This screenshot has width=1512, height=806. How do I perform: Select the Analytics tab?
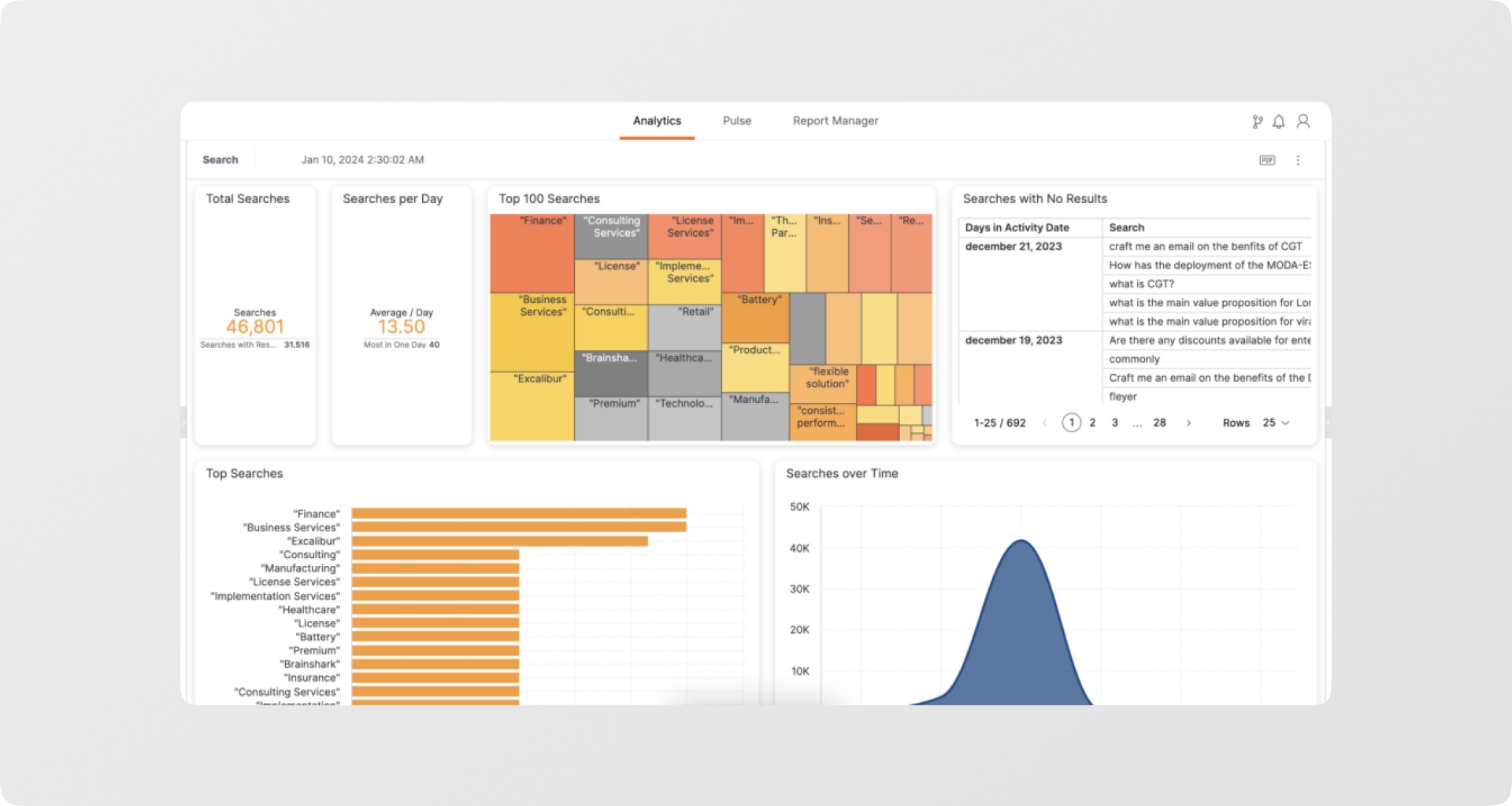click(x=657, y=120)
